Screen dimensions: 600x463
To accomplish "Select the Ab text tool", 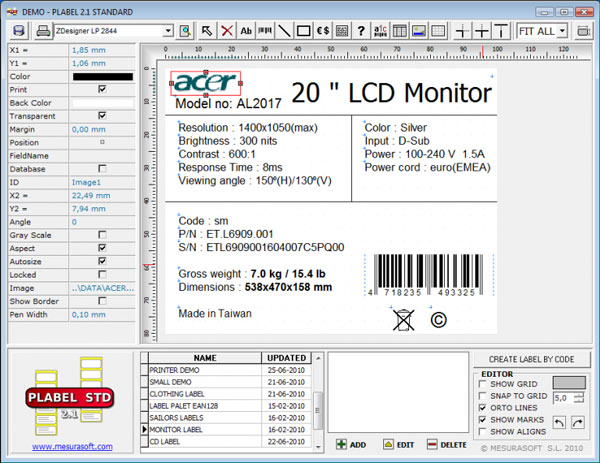I will click(246, 31).
